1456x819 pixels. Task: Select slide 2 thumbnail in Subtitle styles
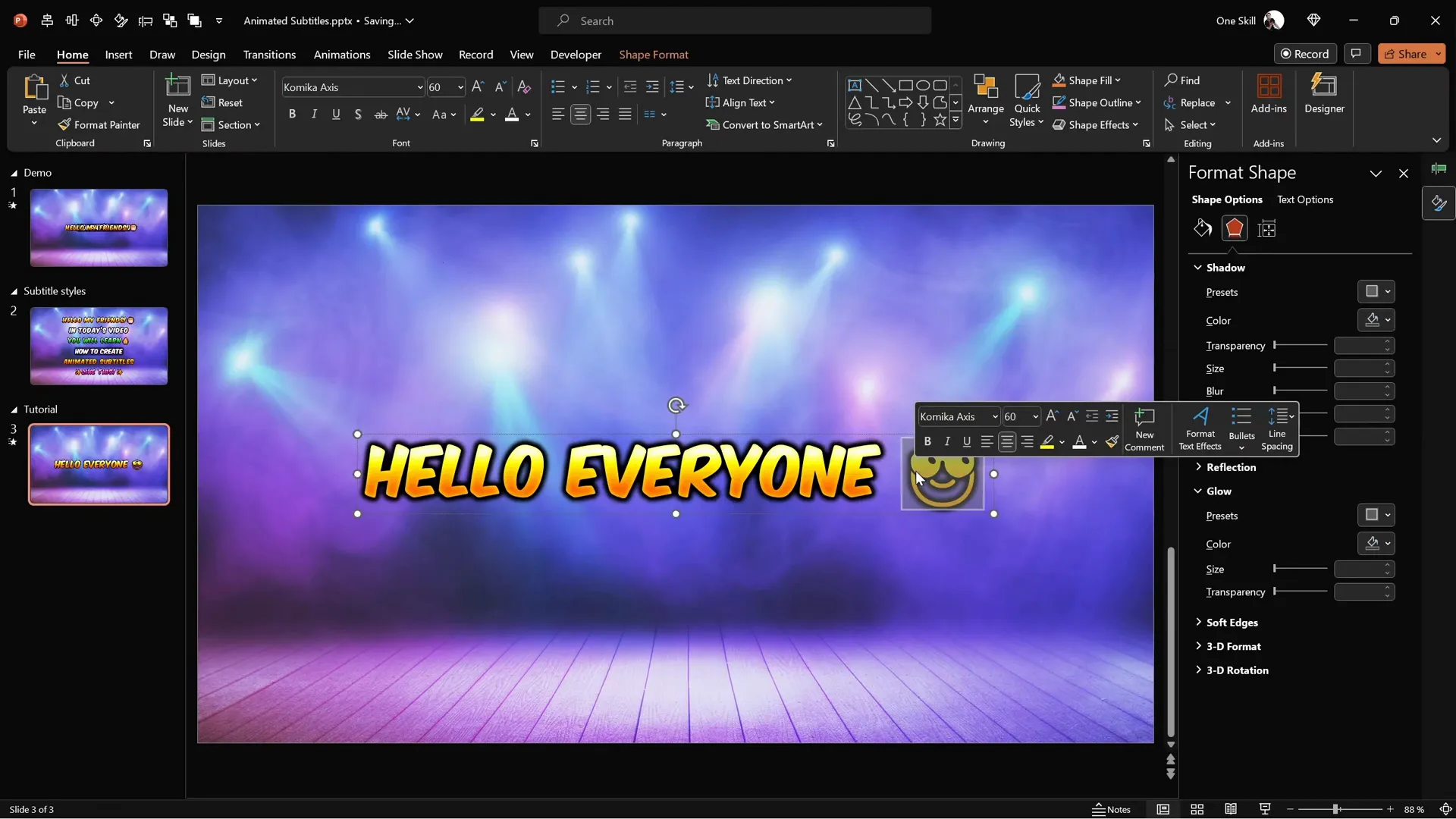coord(99,346)
